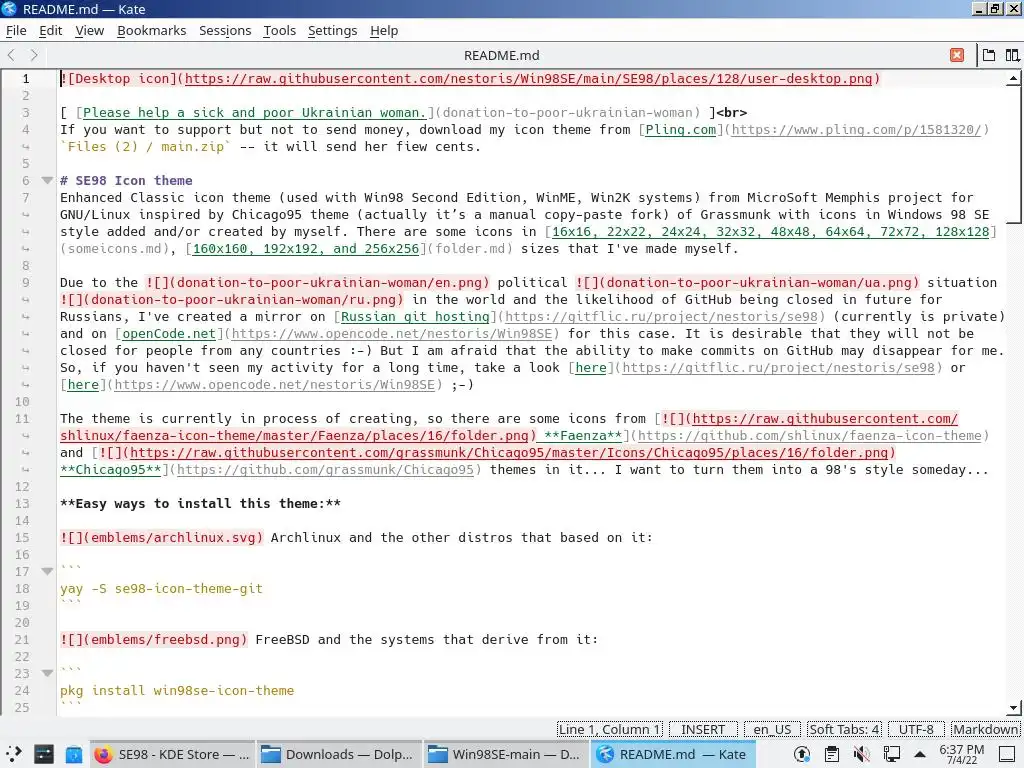Screen dimensions: 1024x768
Task: Open the updates tray icon
Action: [802, 754]
